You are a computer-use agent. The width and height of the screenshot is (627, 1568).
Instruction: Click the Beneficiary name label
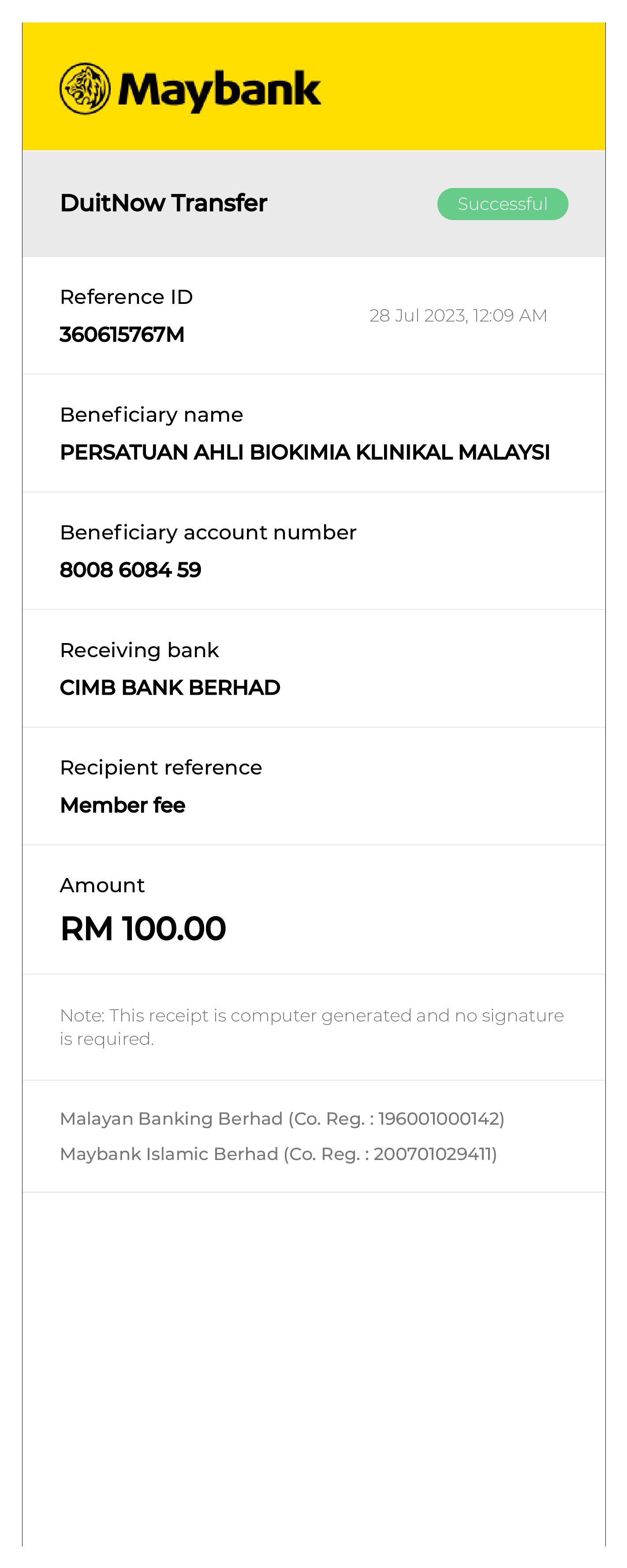point(151,415)
